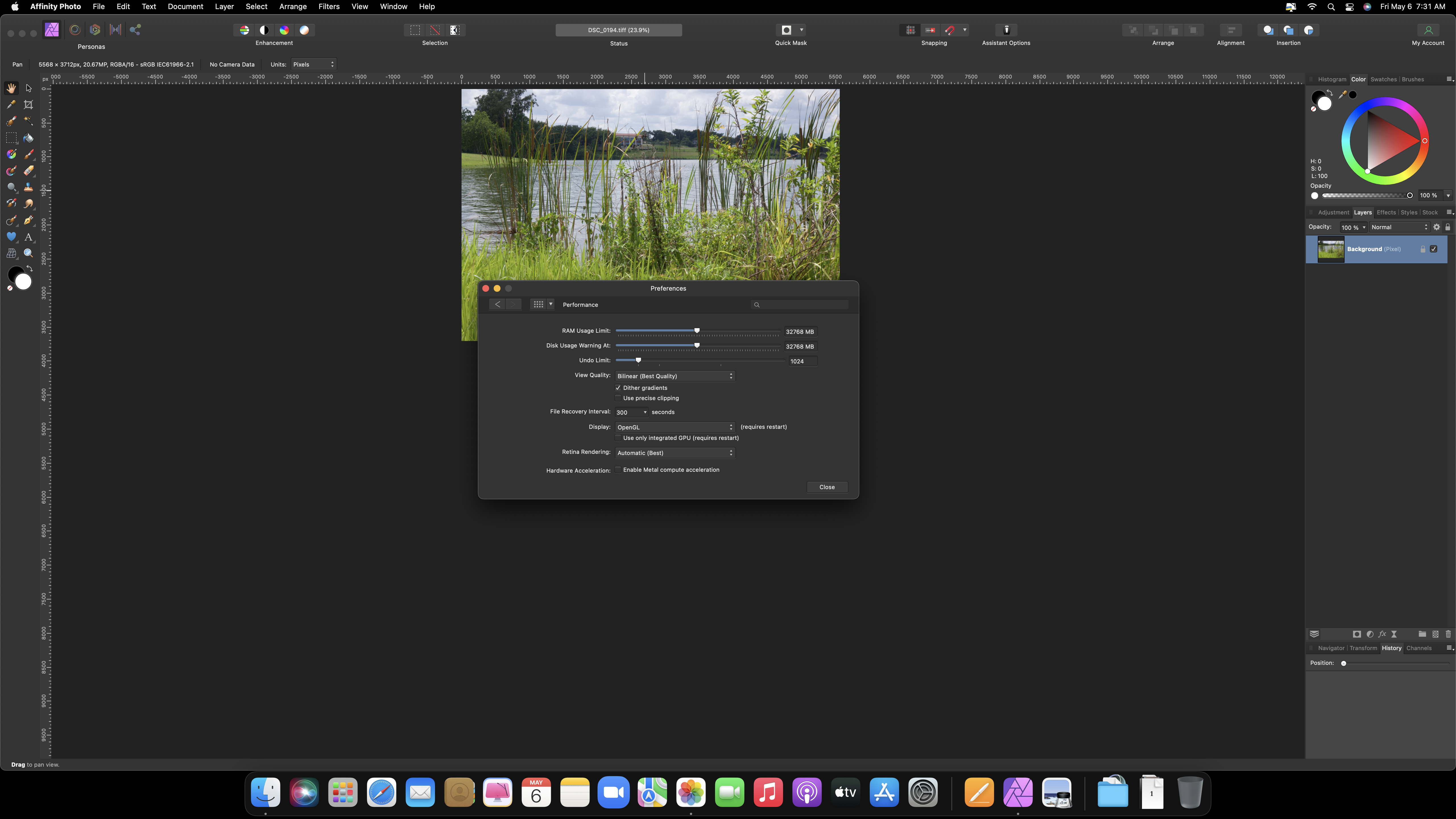
Task: Open Retina Rendering dropdown
Action: tap(675, 453)
